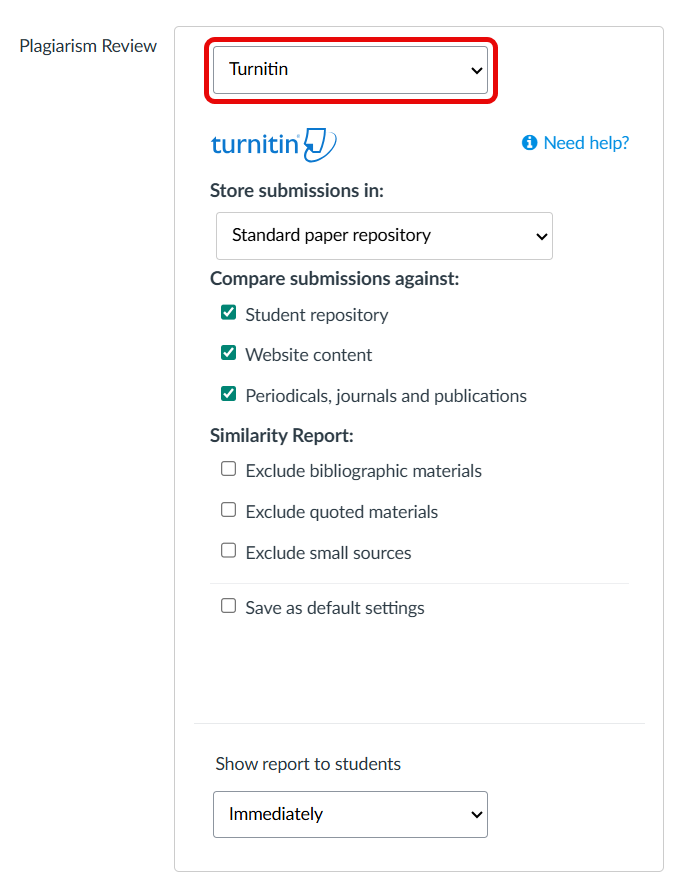Click the Store submissions in heading
Viewport: 676px width, 884px height.
coord(297,190)
